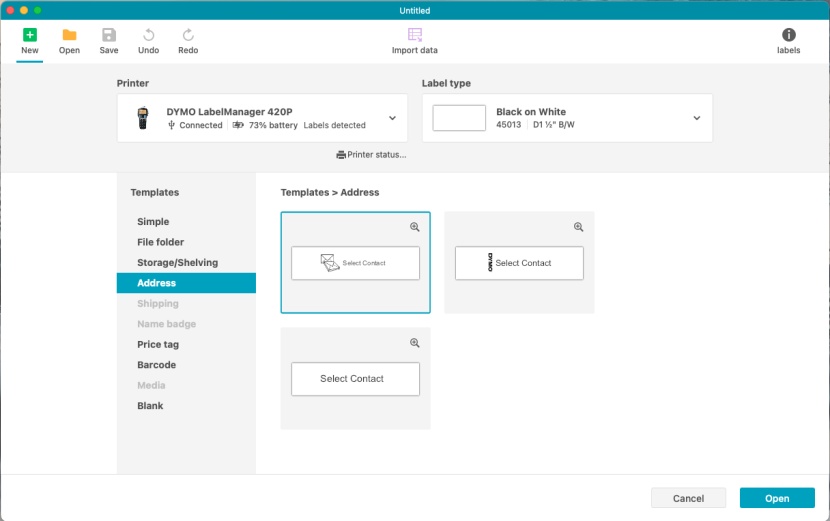Click the Import data icon
The image size is (830, 521).
pyautogui.click(x=414, y=35)
